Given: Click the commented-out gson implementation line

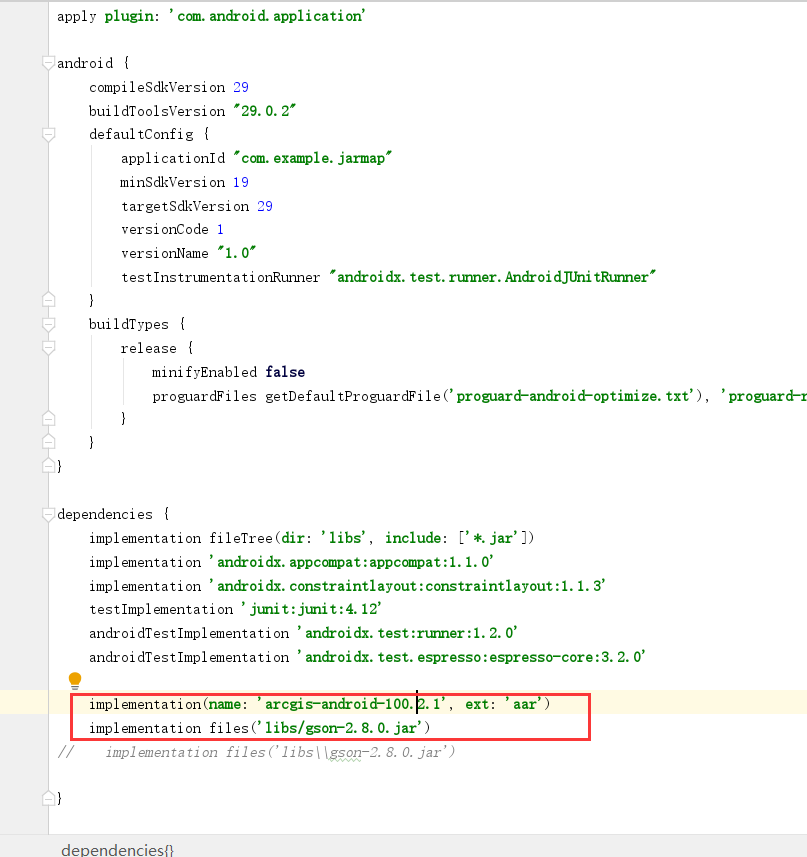Looking at the screenshot, I should (x=257, y=753).
